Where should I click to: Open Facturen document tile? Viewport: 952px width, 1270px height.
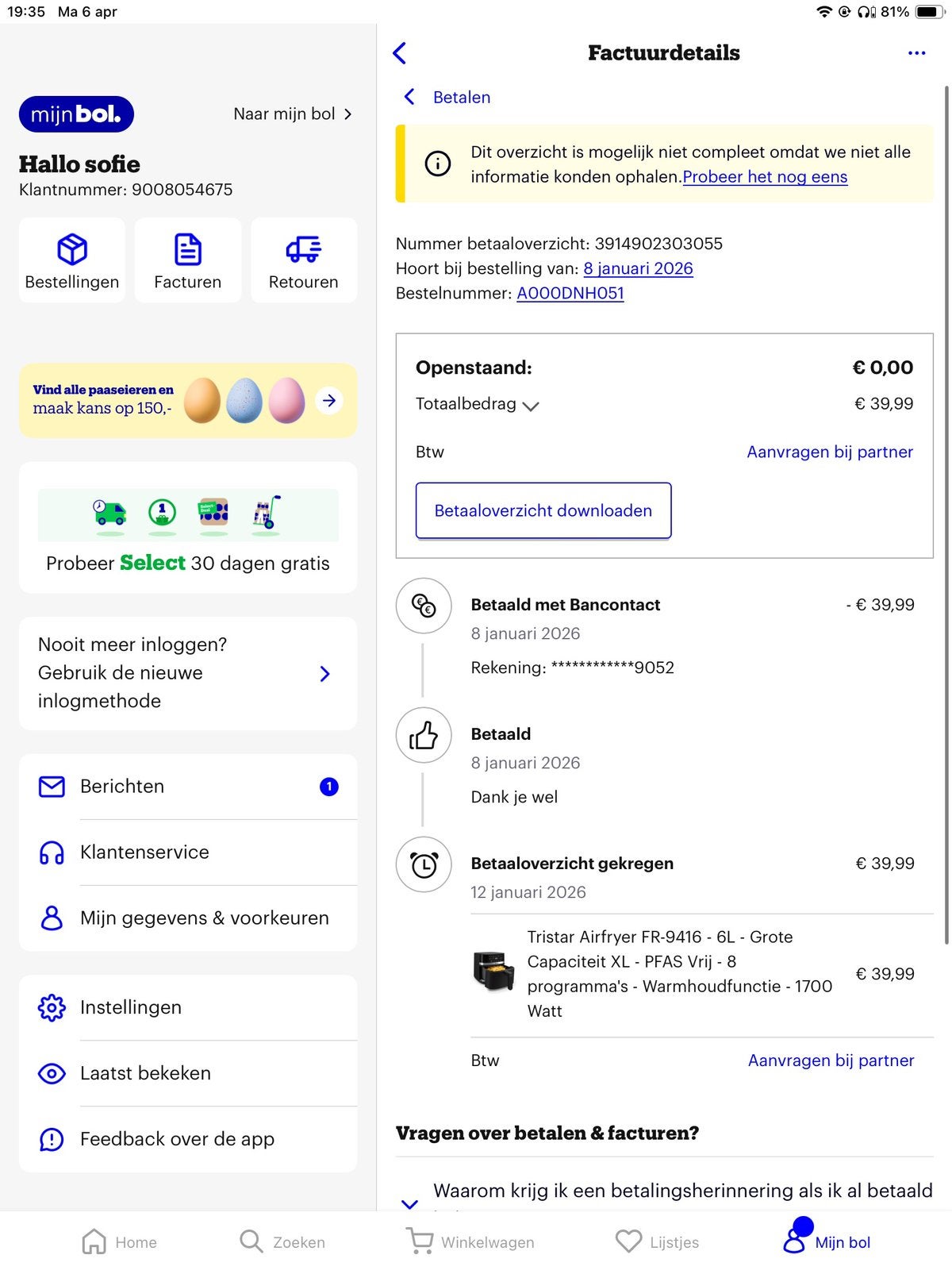coord(188,260)
